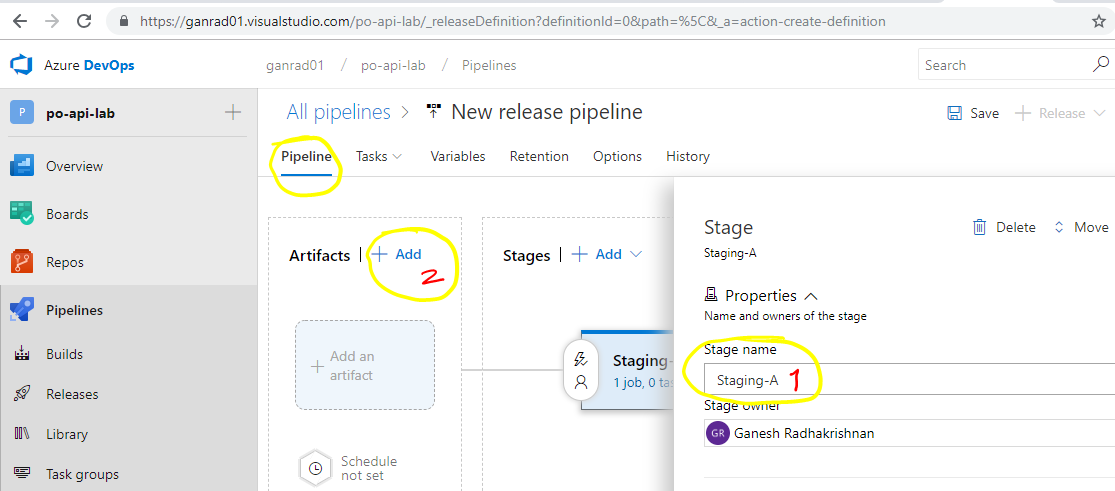This screenshot has width=1115, height=491.
Task: Switch to the Options tab
Action: coord(617,157)
